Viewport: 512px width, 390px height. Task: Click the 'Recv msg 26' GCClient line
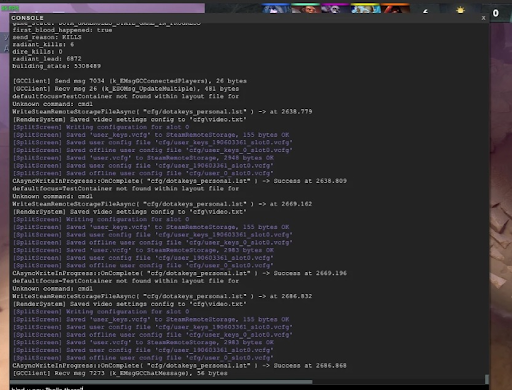click(126, 89)
